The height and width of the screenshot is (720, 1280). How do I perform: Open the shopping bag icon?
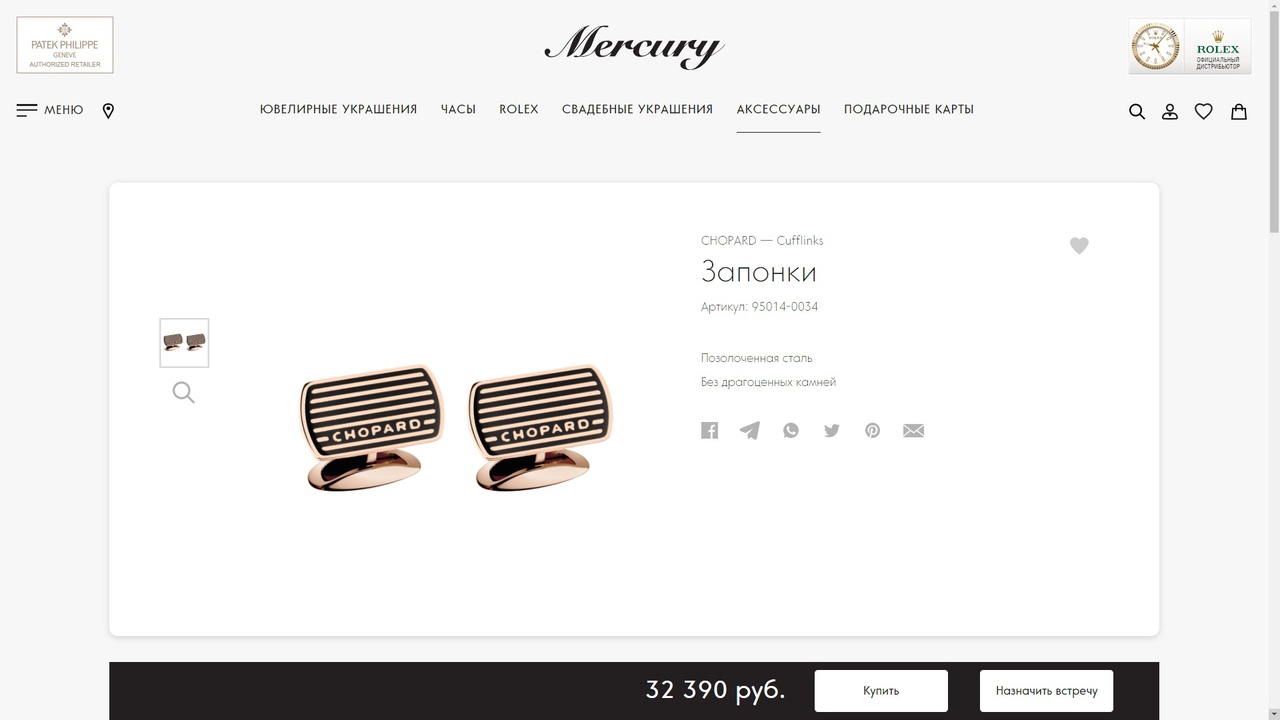pos(1239,111)
